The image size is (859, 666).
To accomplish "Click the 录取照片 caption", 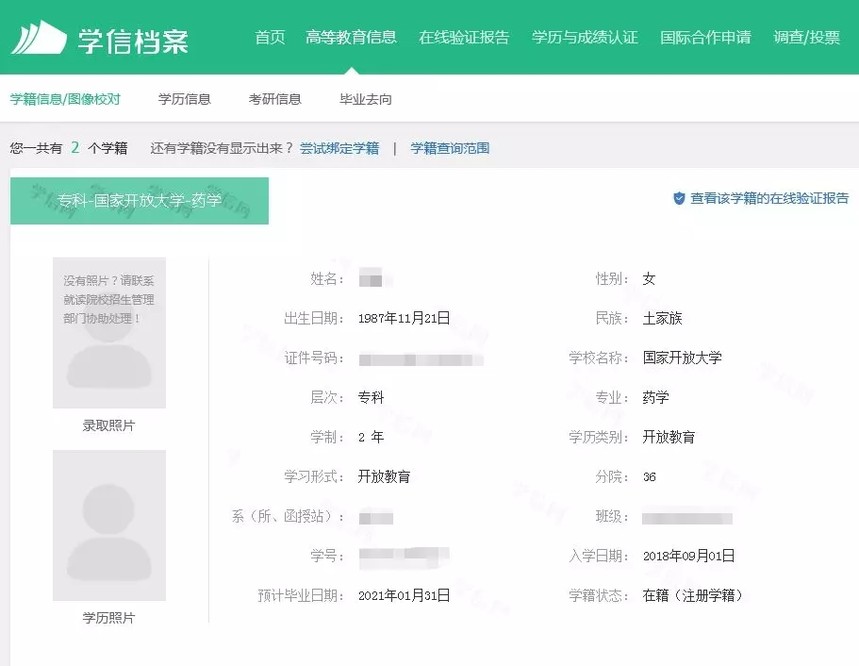I will coord(108,426).
